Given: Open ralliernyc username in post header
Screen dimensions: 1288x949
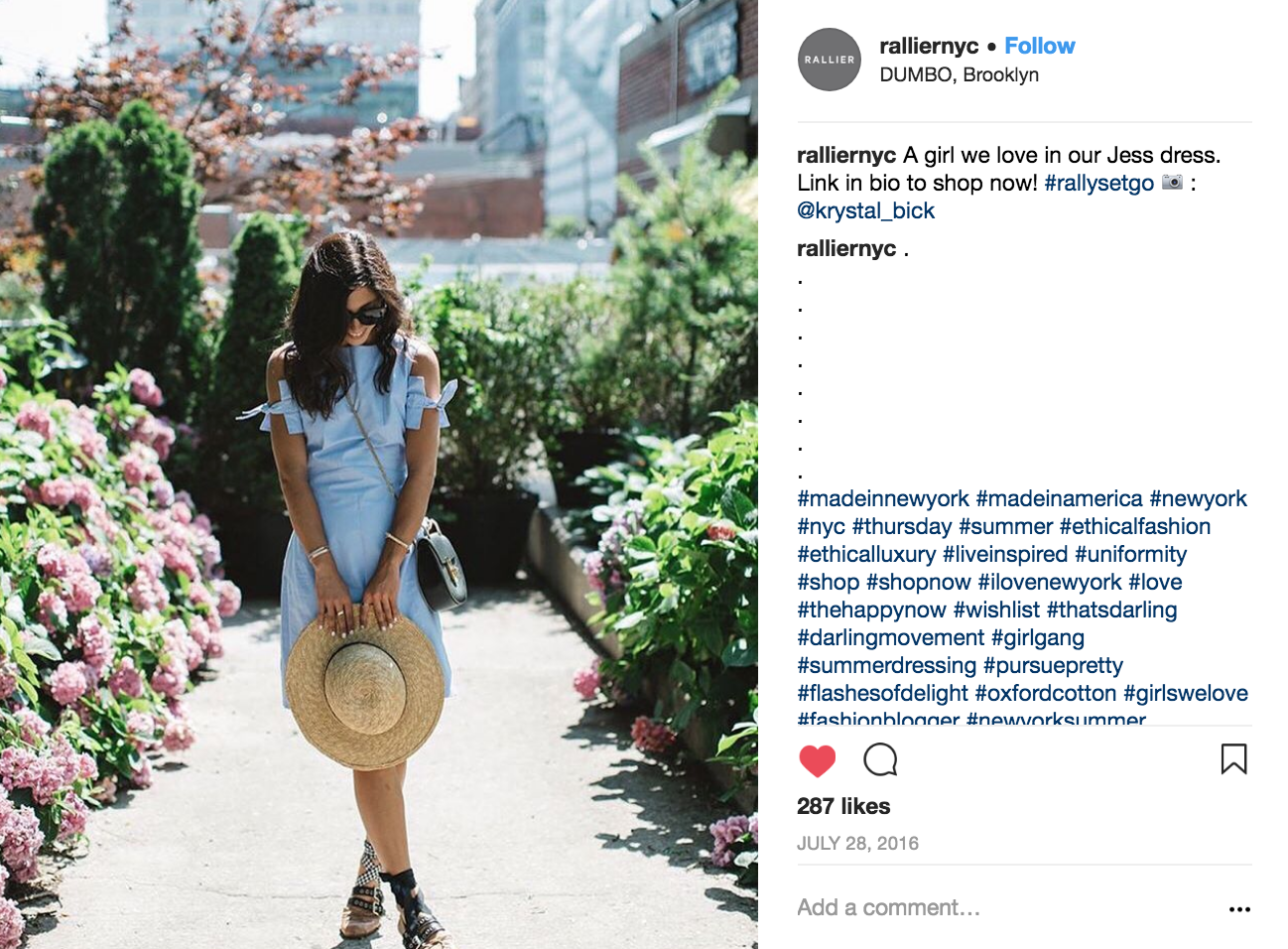Looking at the screenshot, I should point(929,46).
